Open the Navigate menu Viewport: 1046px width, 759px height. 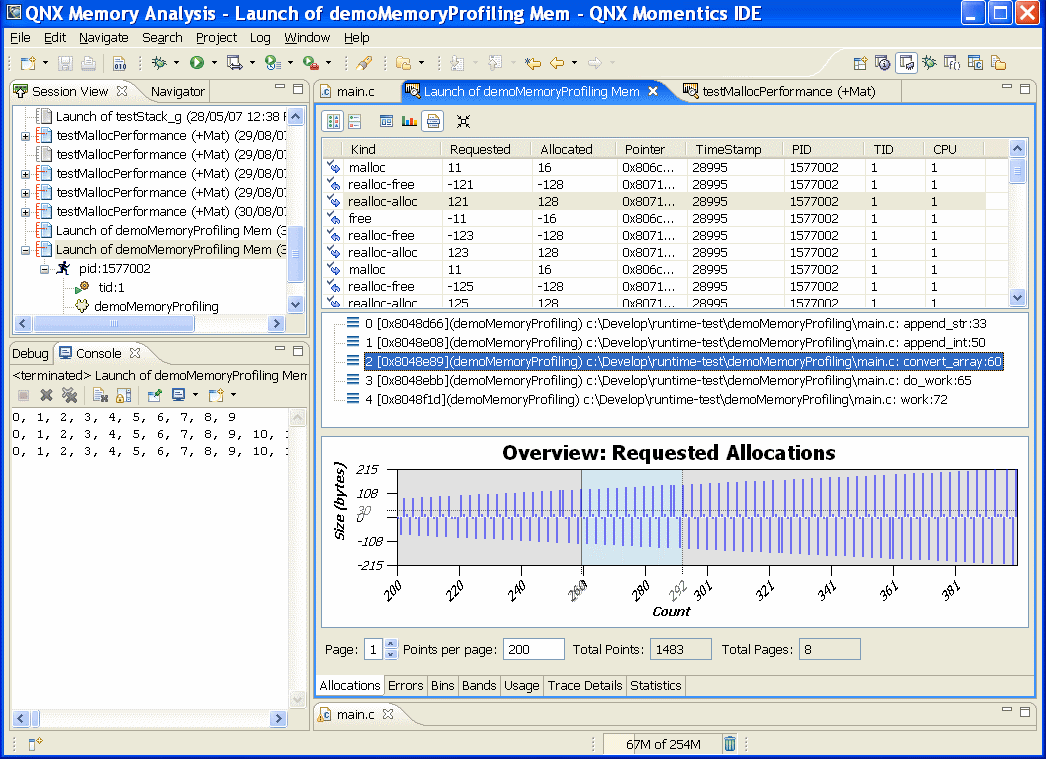(x=103, y=38)
